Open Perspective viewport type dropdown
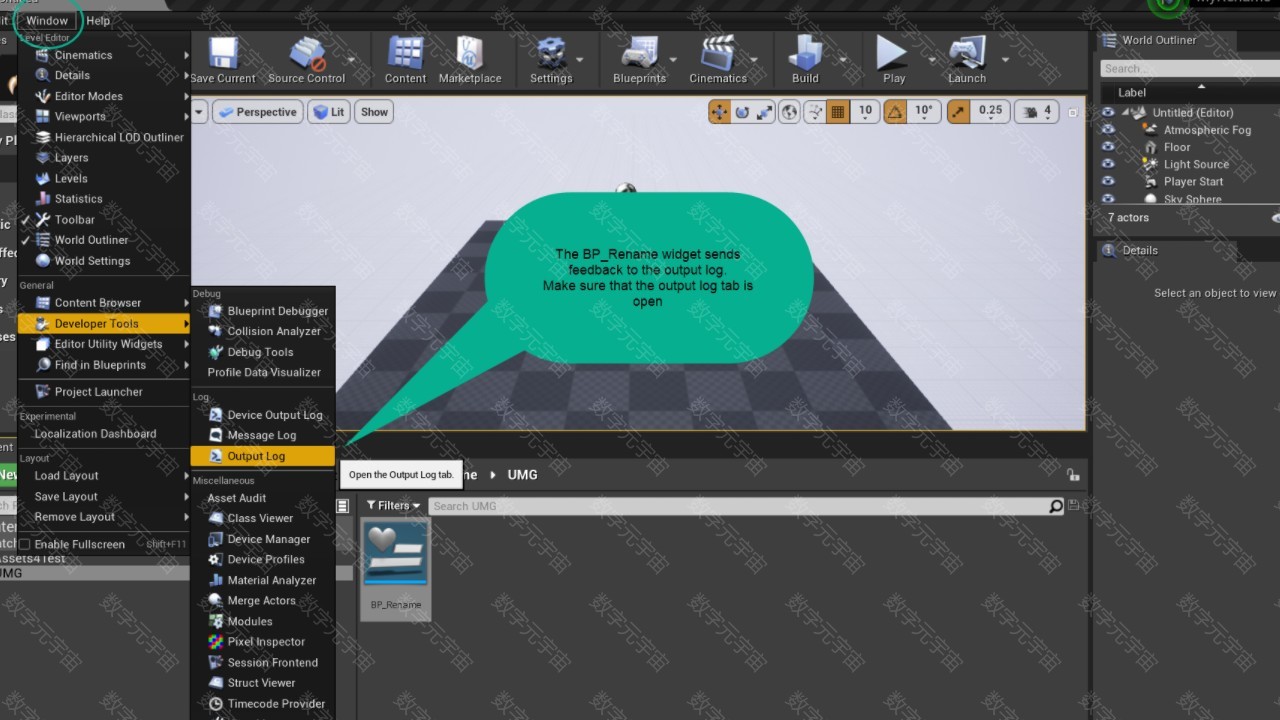This screenshot has width=1280, height=720. coord(256,112)
